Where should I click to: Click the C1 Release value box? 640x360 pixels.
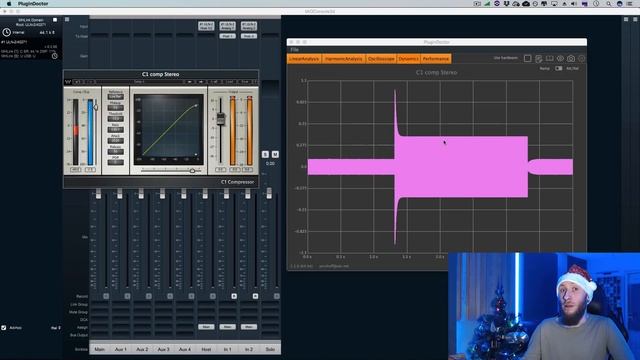pyautogui.click(x=116, y=152)
